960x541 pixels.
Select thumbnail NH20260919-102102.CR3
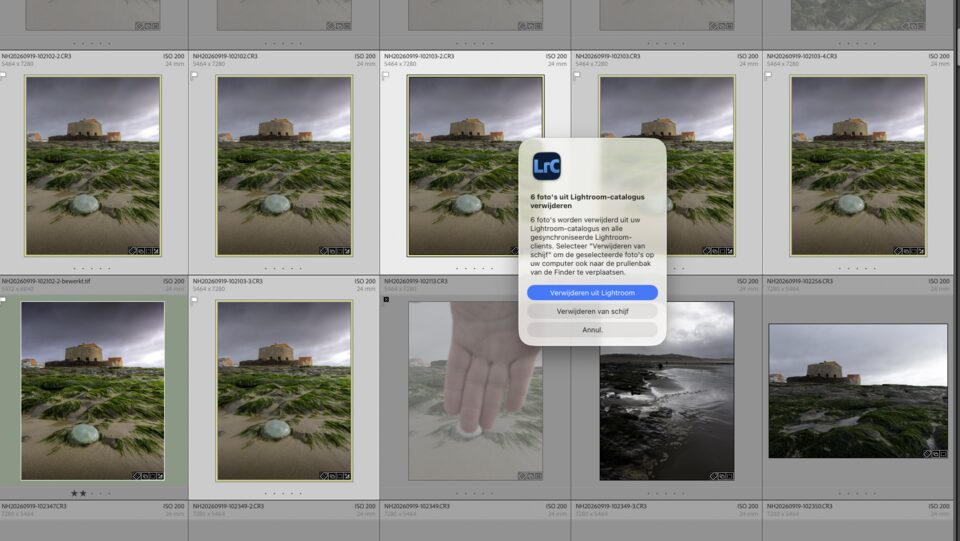pos(284,165)
